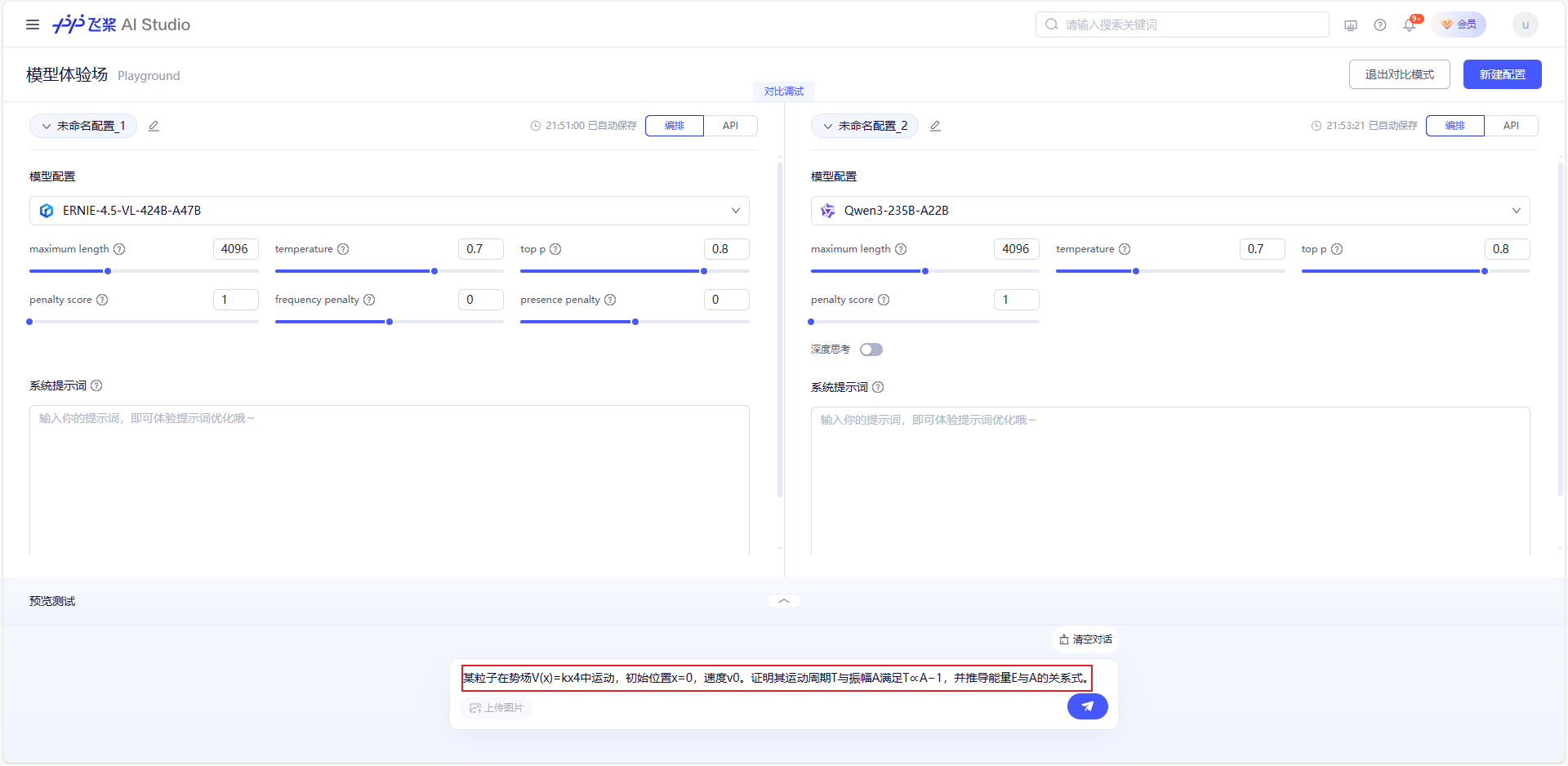Click the 上传图片 upload image icon
This screenshot has width=1568, height=766.
pyautogui.click(x=476, y=708)
